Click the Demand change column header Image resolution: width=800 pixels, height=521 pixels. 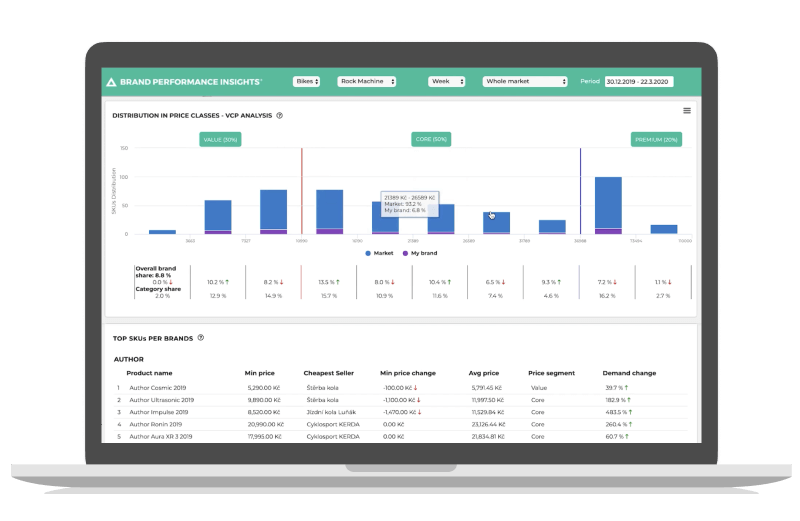(x=629, y=373)
